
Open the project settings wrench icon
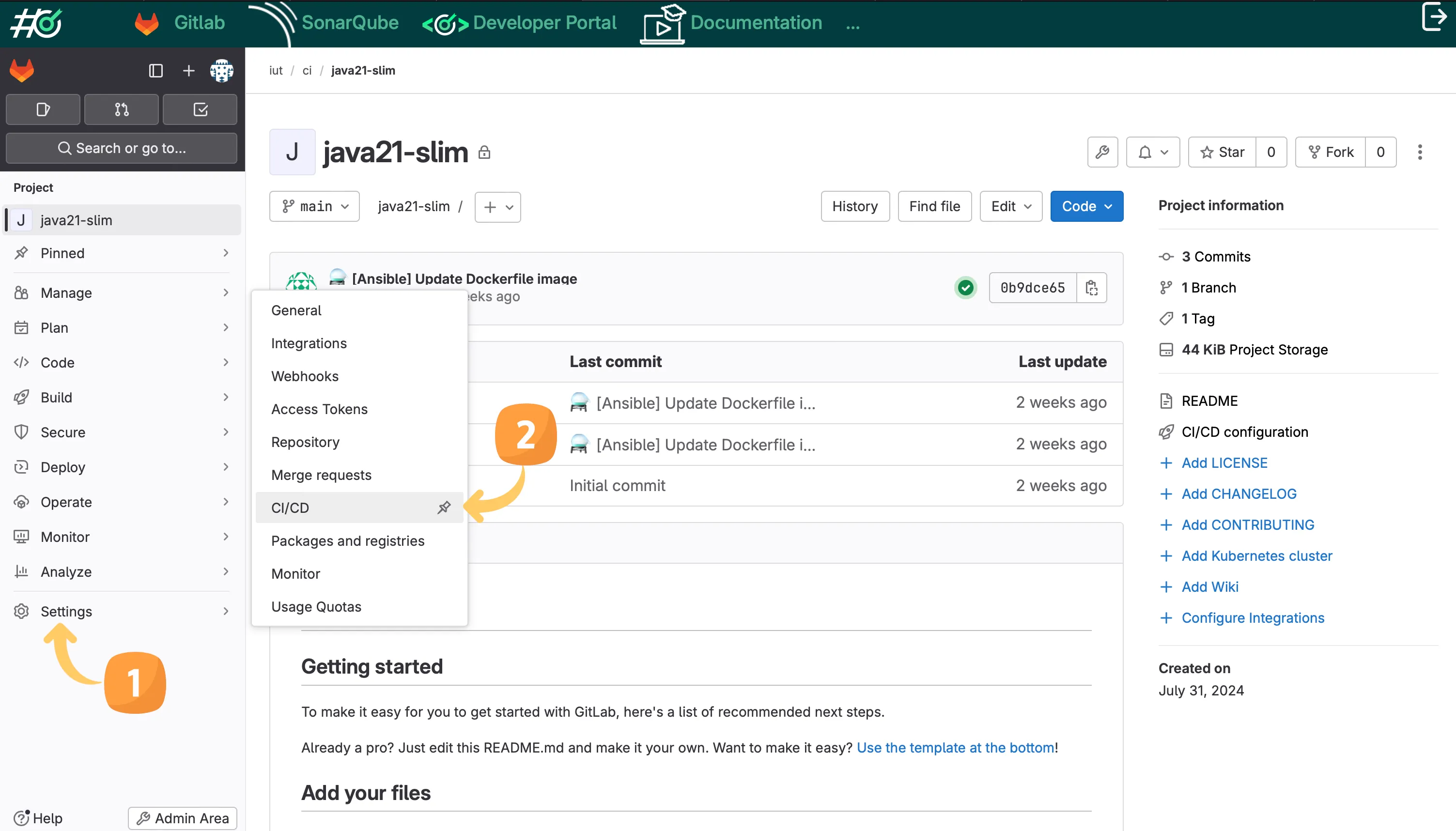click(x=1102, y=153)
